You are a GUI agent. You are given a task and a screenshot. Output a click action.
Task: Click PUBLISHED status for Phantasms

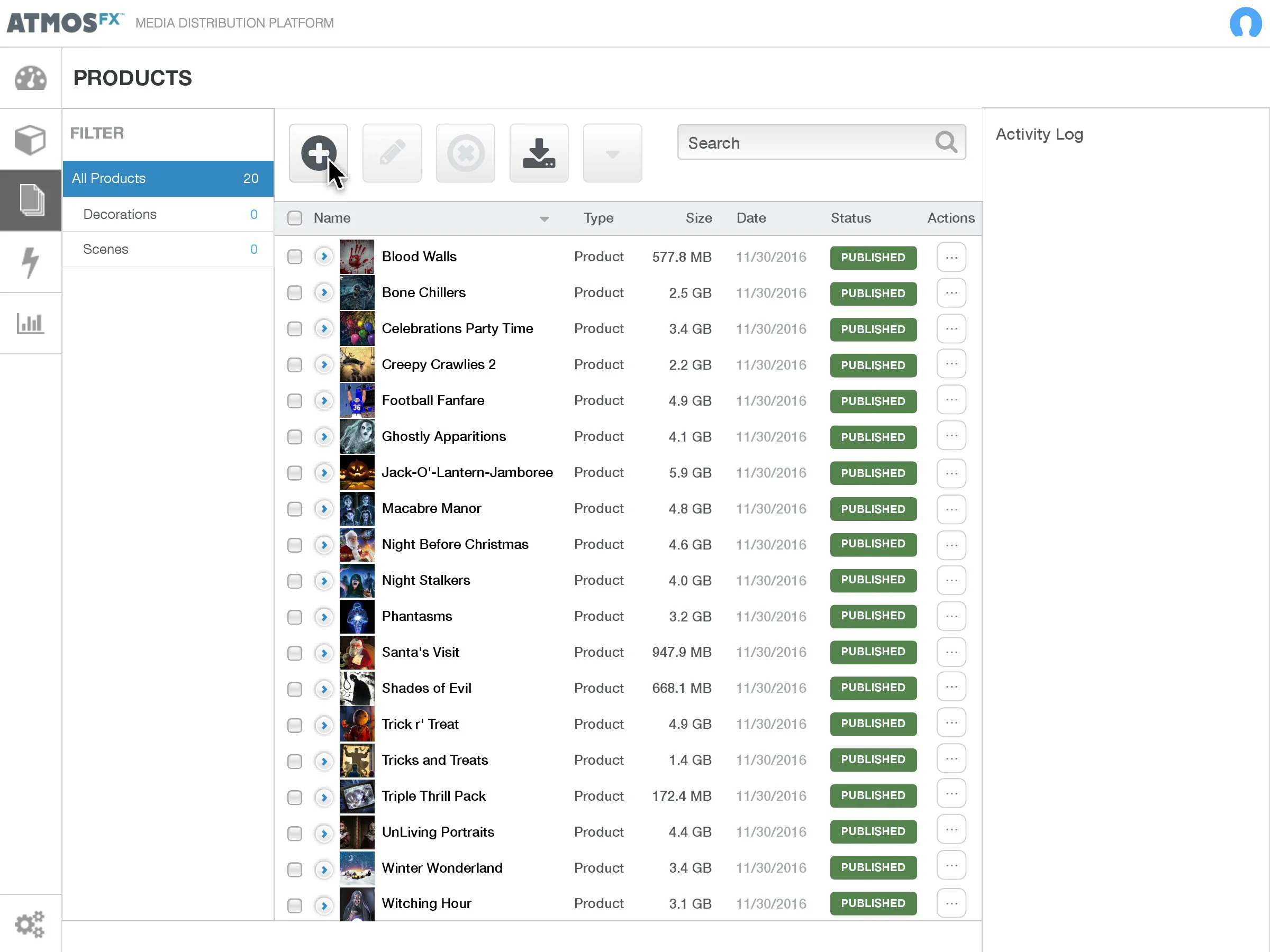click(x=873, y=616)
